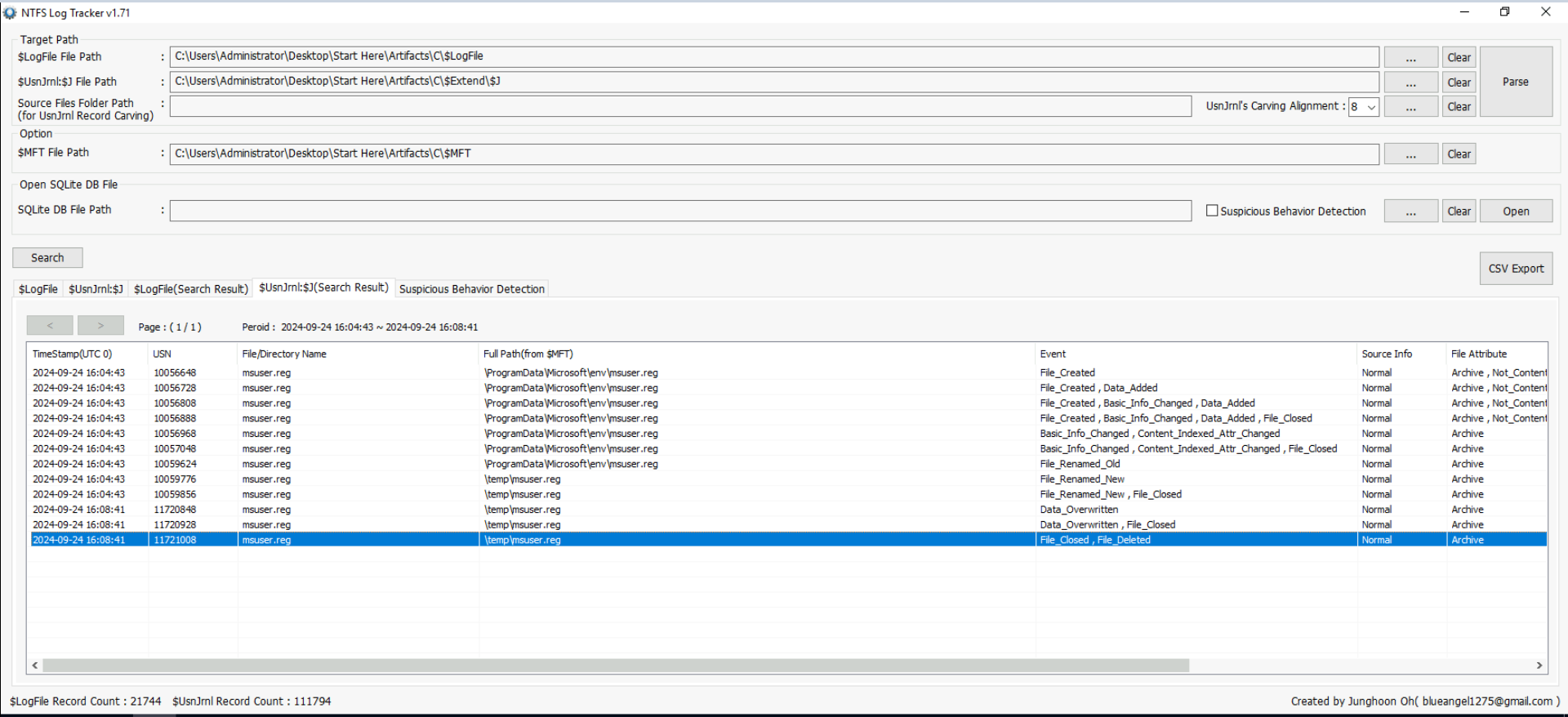Browse for the $MFT file path
Viewport: 1568px width, 717px height.
point(1411,154)
